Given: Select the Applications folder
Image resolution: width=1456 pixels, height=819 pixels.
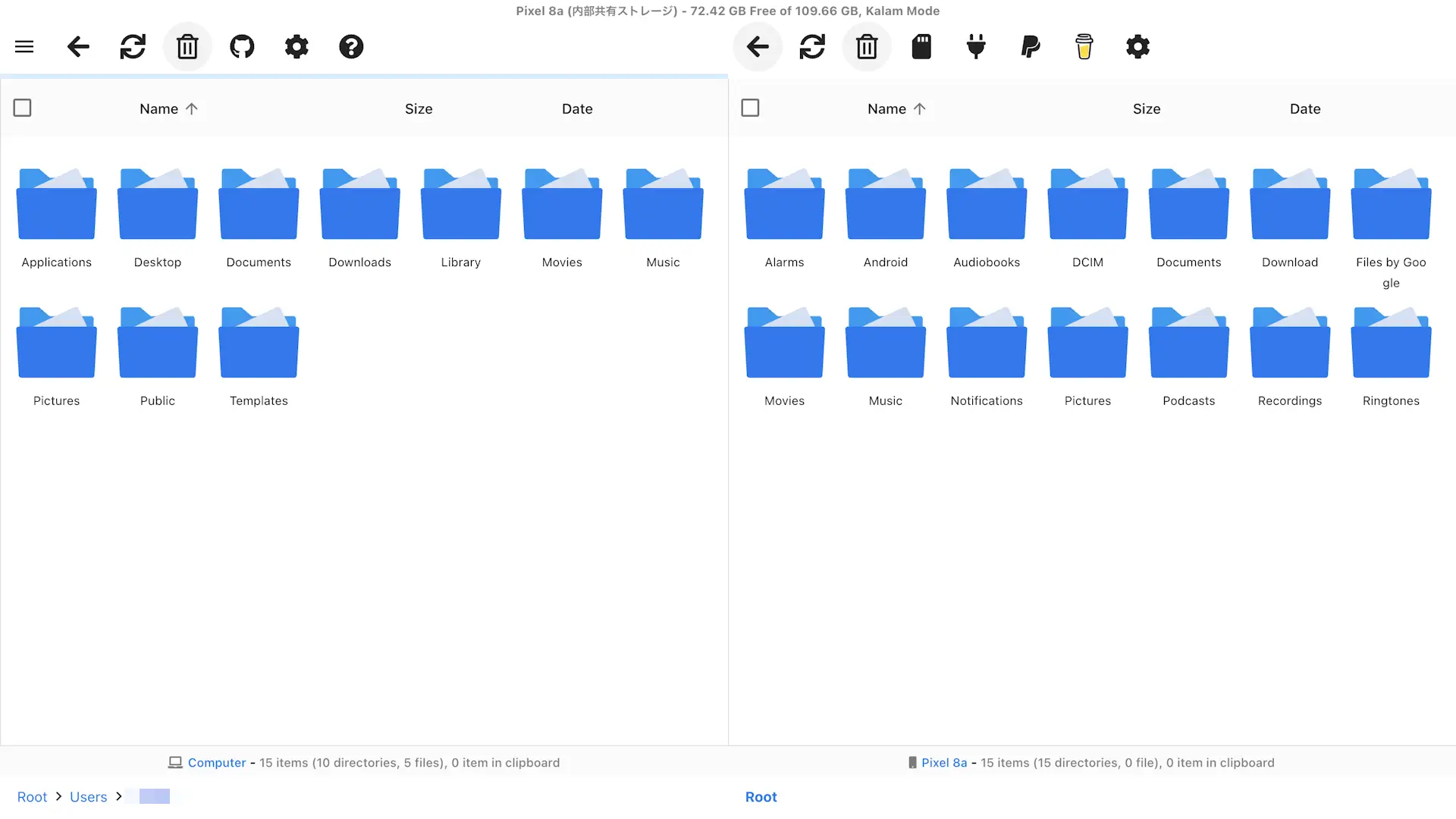Looking at the screenshot, I should 57,218.
